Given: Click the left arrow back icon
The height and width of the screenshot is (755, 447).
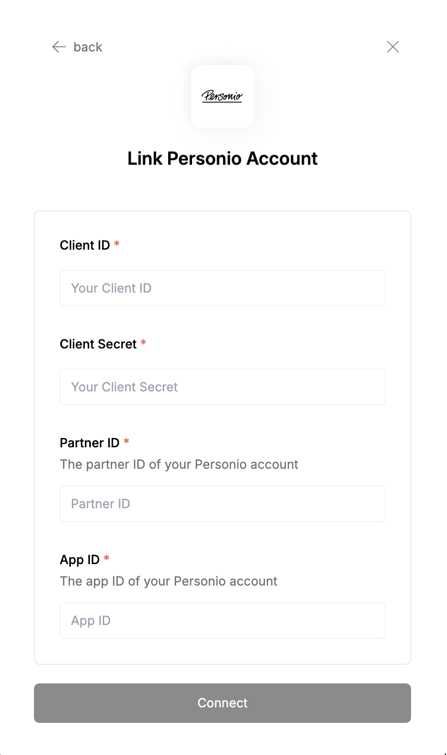Looking at the screenshot, I should (x=59, y=47).
